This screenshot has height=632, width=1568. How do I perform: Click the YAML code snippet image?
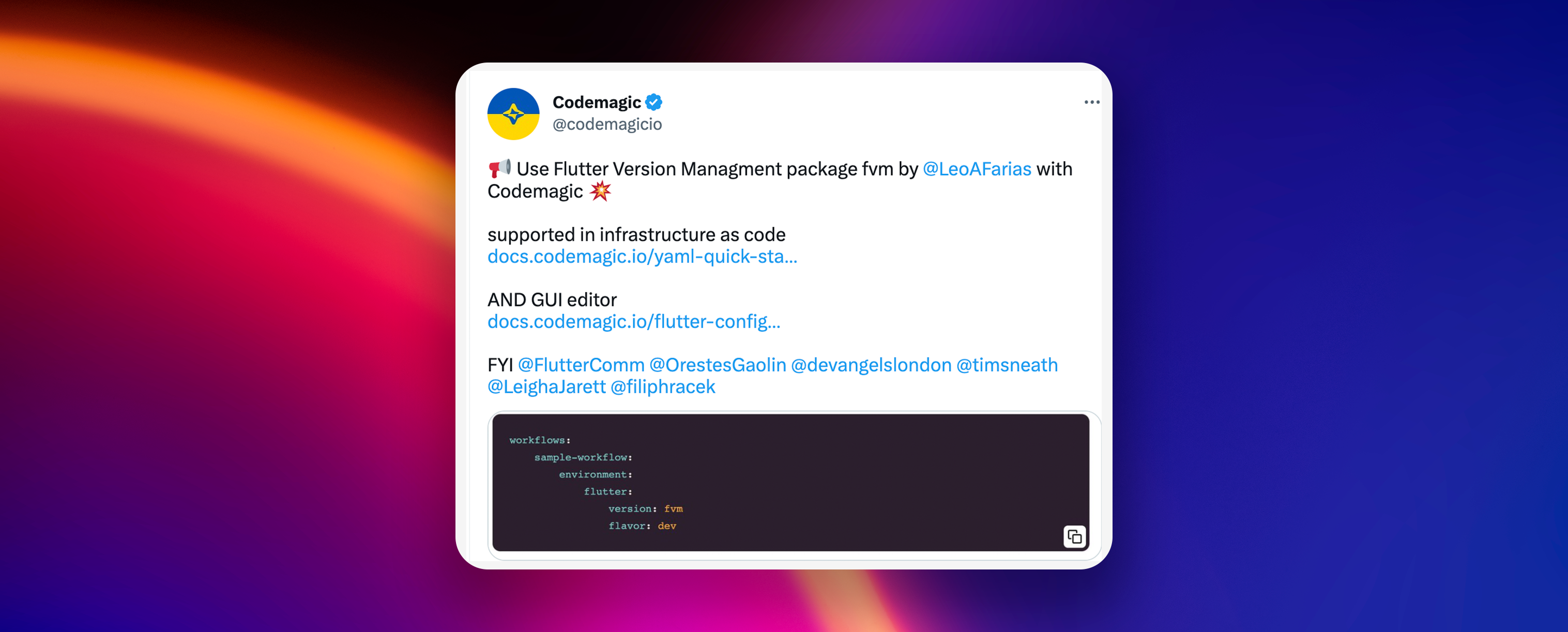click(x=790, y=482)
